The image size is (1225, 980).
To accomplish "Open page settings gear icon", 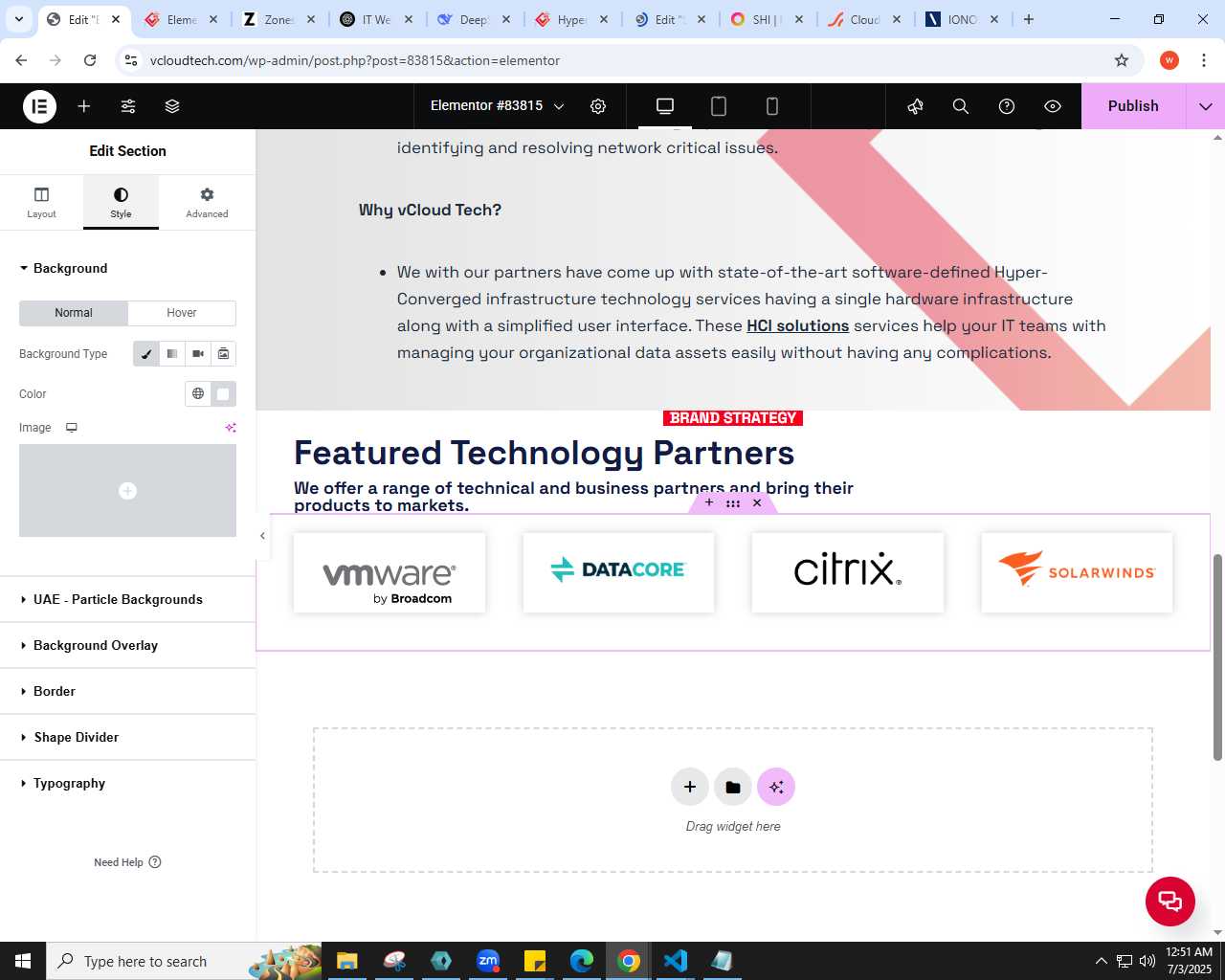I will 598,106.
